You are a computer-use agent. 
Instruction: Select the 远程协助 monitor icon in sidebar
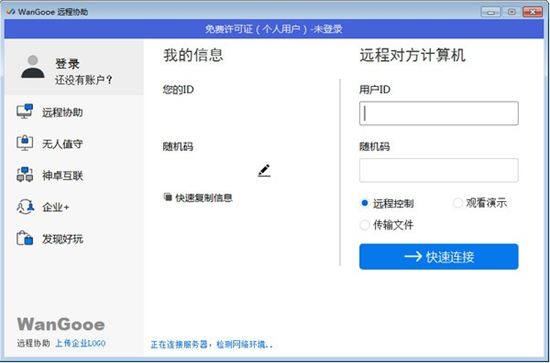[25, 112]
